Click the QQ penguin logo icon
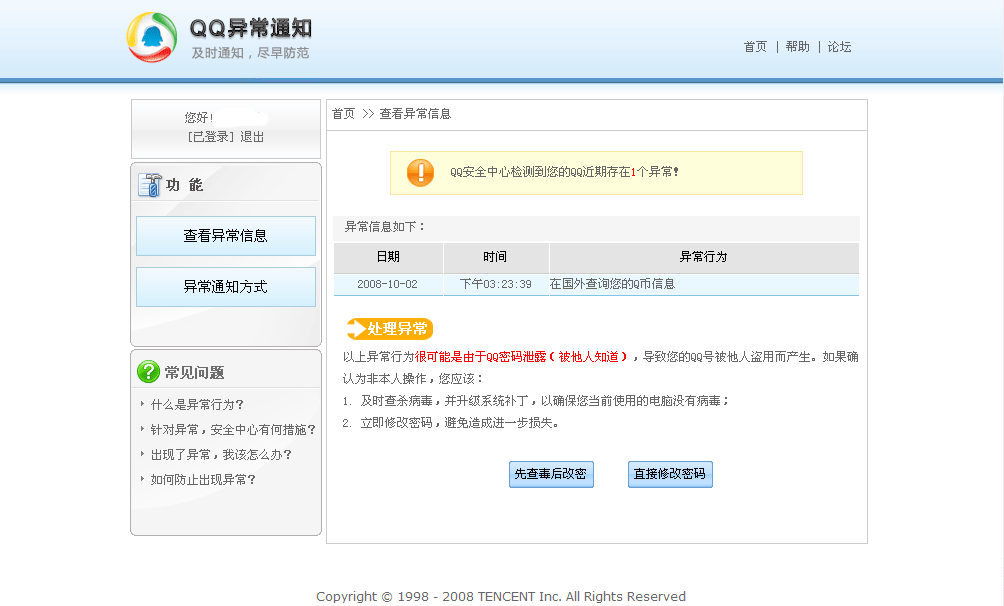The width and height of the screenshot is (1004, 606). (152, 37)
